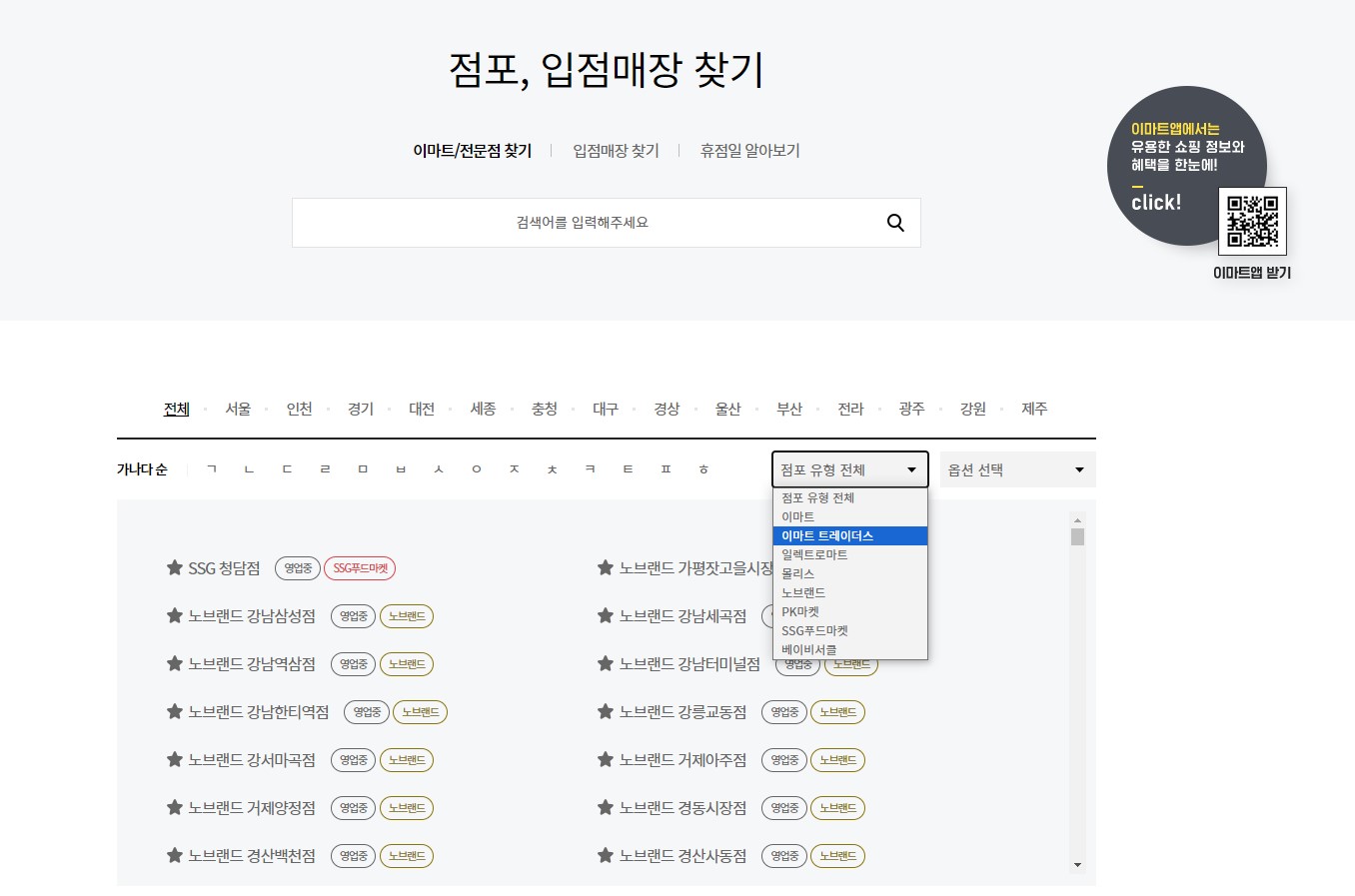Filter stores by consonant ㅅ
This screenshot has width=1355, height=896.
[x=439, y=469]
